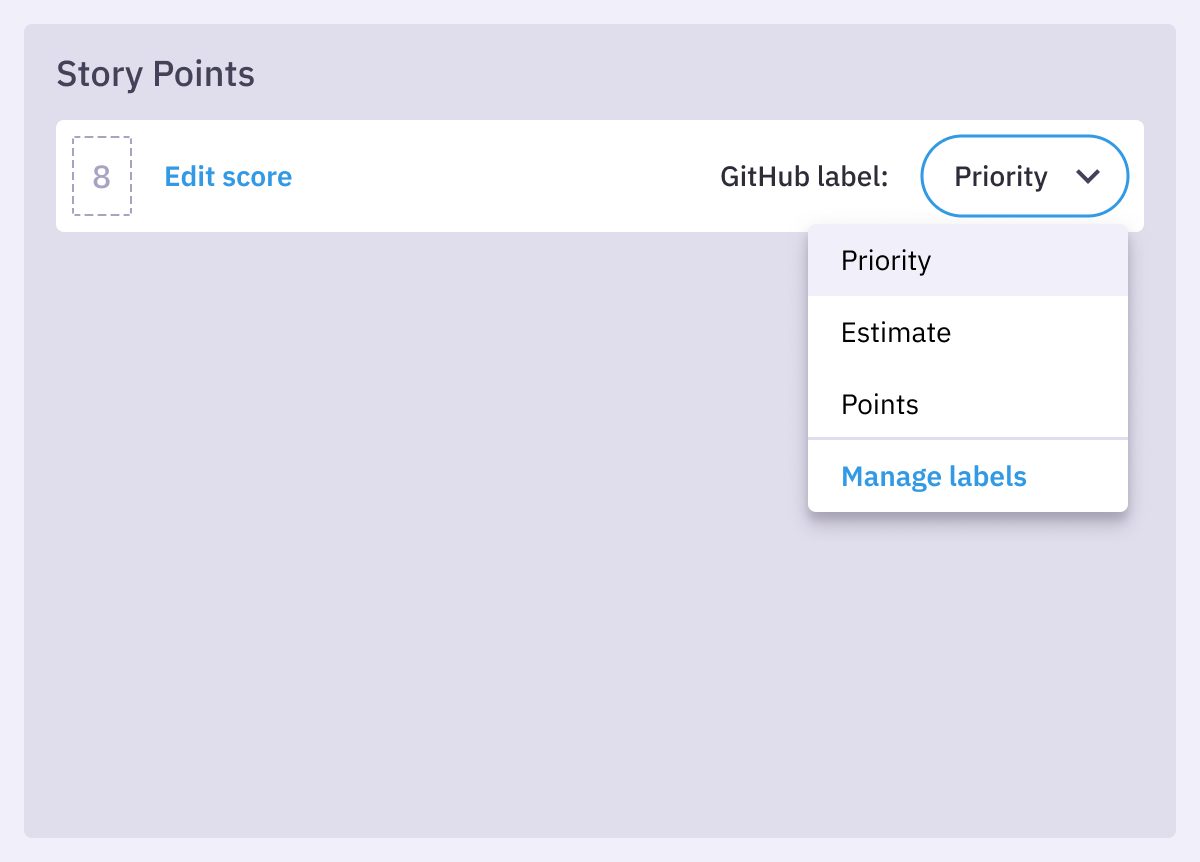
Task: Click the GitHub label text
Action: point(804,176)
